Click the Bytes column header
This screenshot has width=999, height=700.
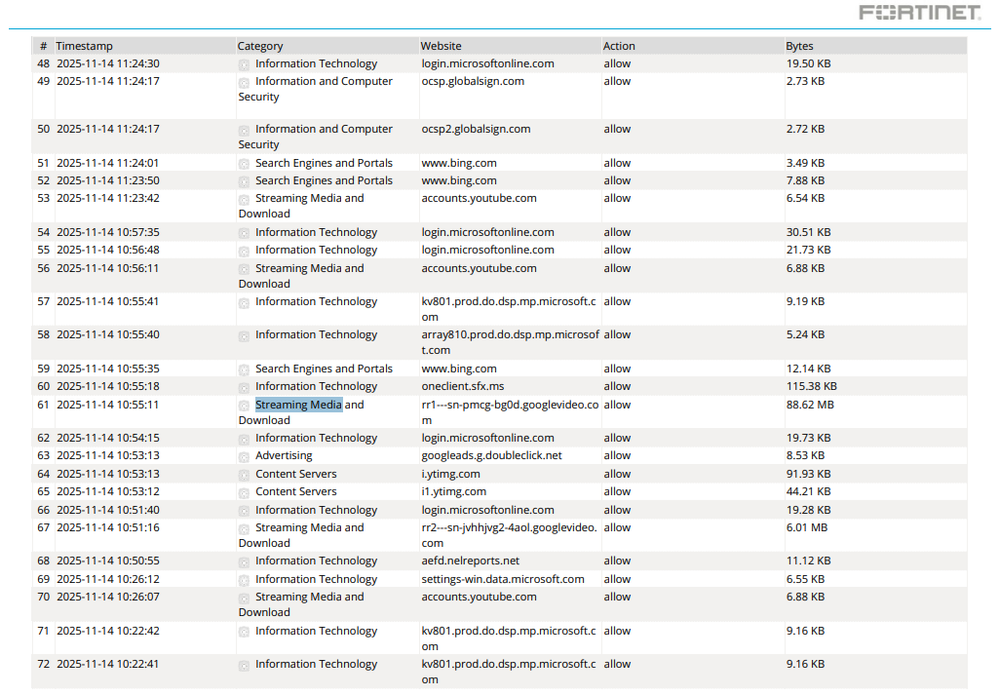tap(800, 46)
